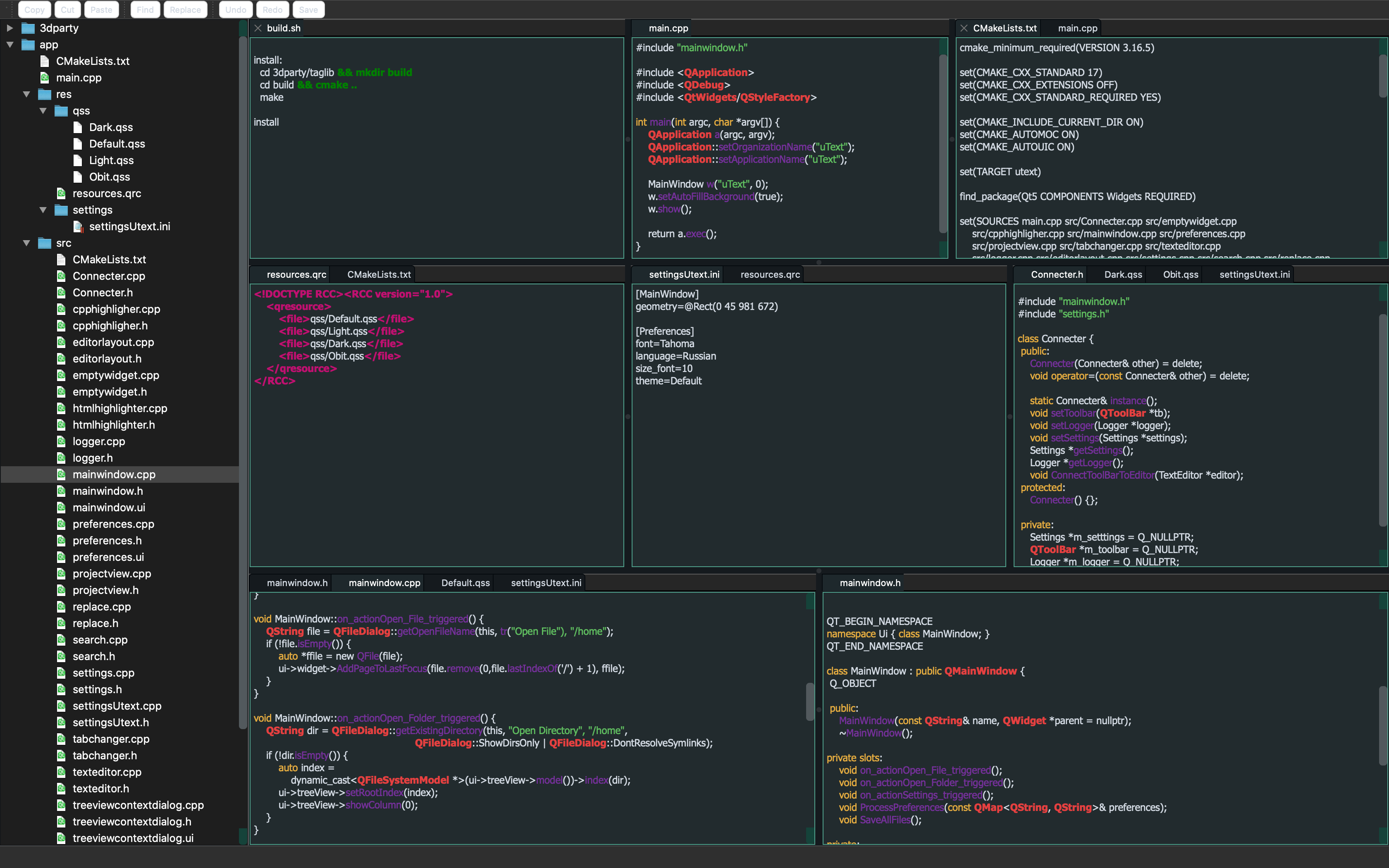Expand the 3dparty folder arrow
Viewport: 1389px width, 868px height.
[x=10, y=28]
